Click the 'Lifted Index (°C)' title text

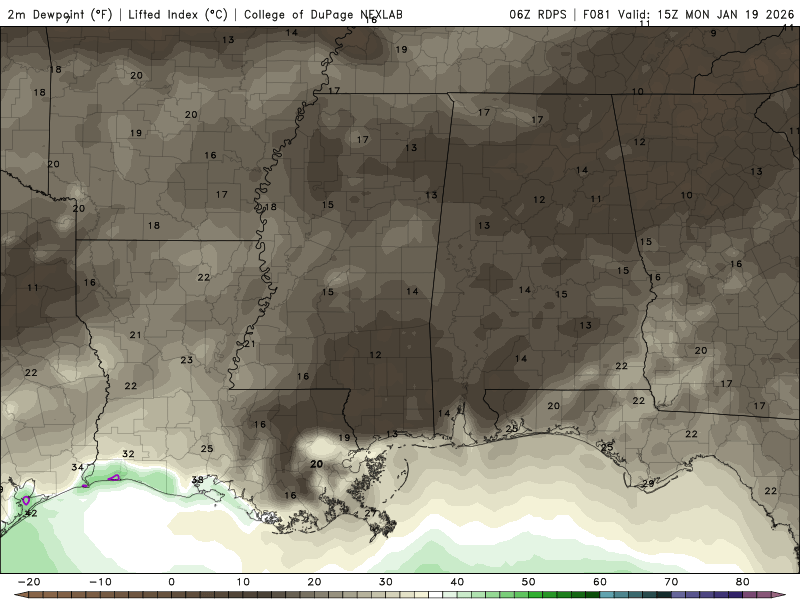[178, 14]
